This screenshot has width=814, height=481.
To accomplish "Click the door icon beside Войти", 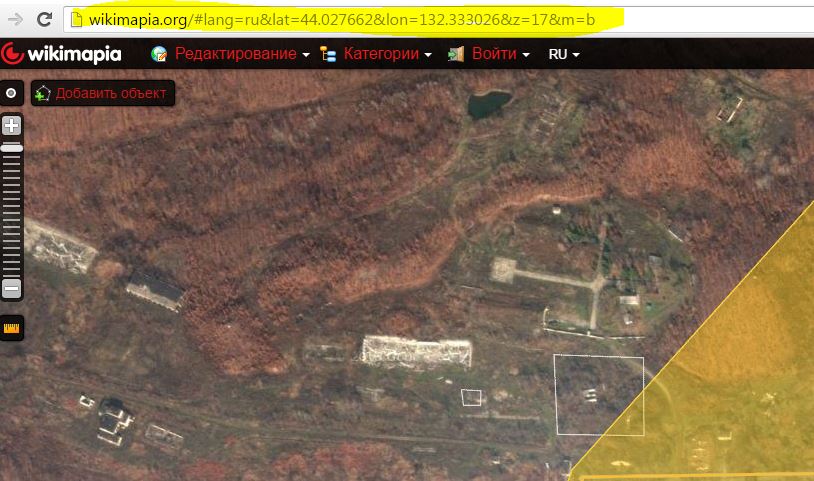I will click(x=456, y=54).
